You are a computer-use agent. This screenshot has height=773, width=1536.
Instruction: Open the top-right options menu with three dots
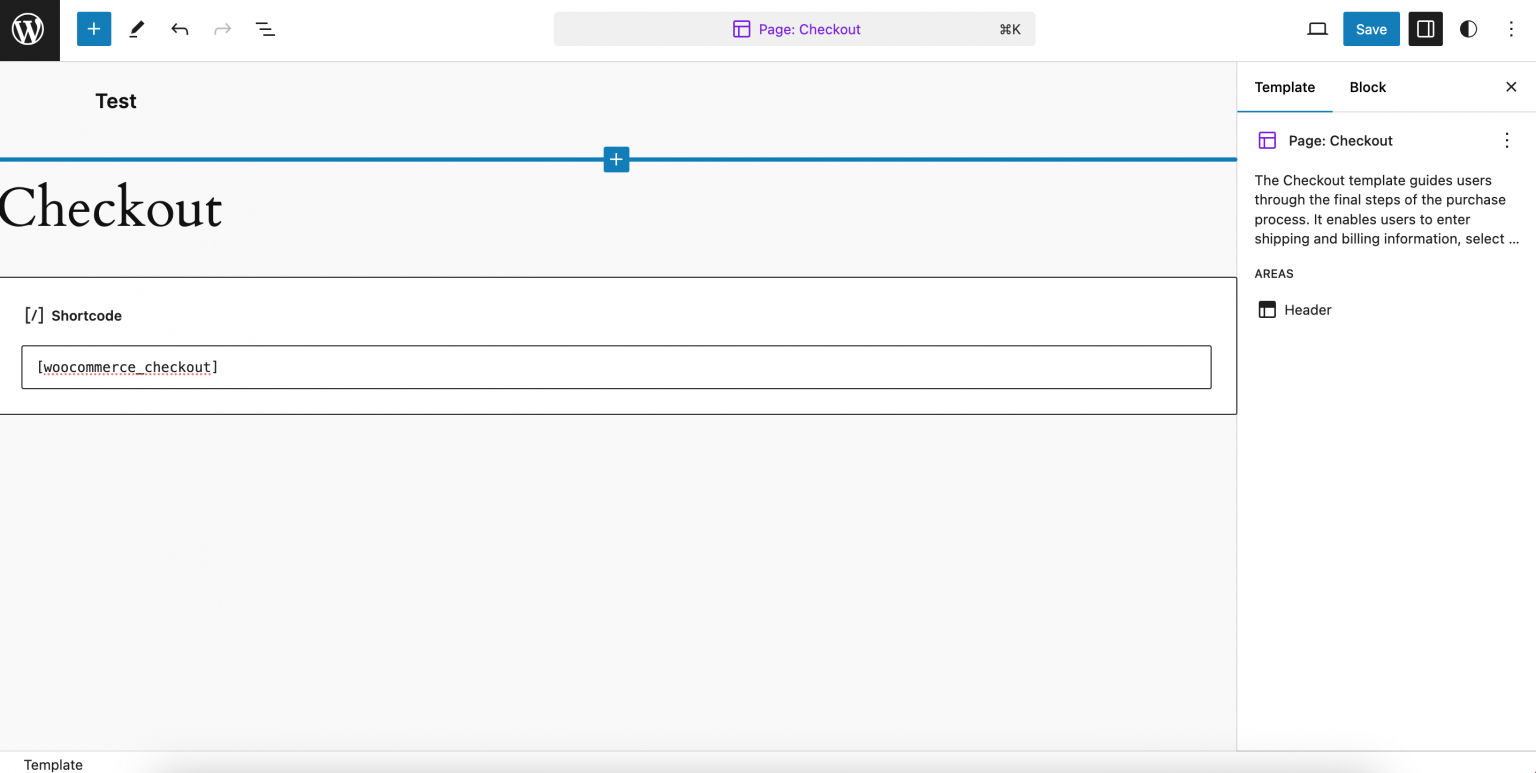pos(1511,29)
